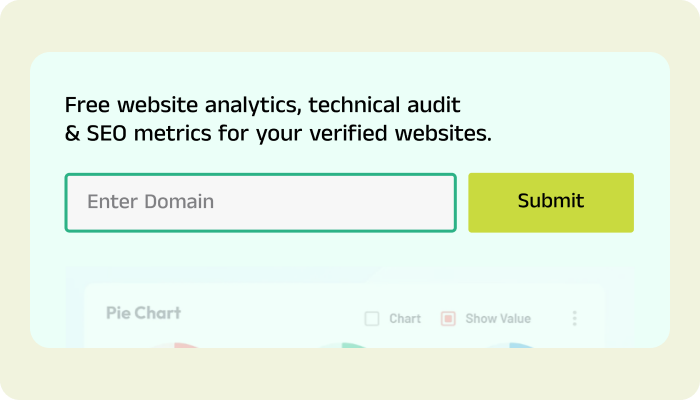Open the three-dot options menu
The height and width of the screenshot is (400, 700).
(575, 318)
